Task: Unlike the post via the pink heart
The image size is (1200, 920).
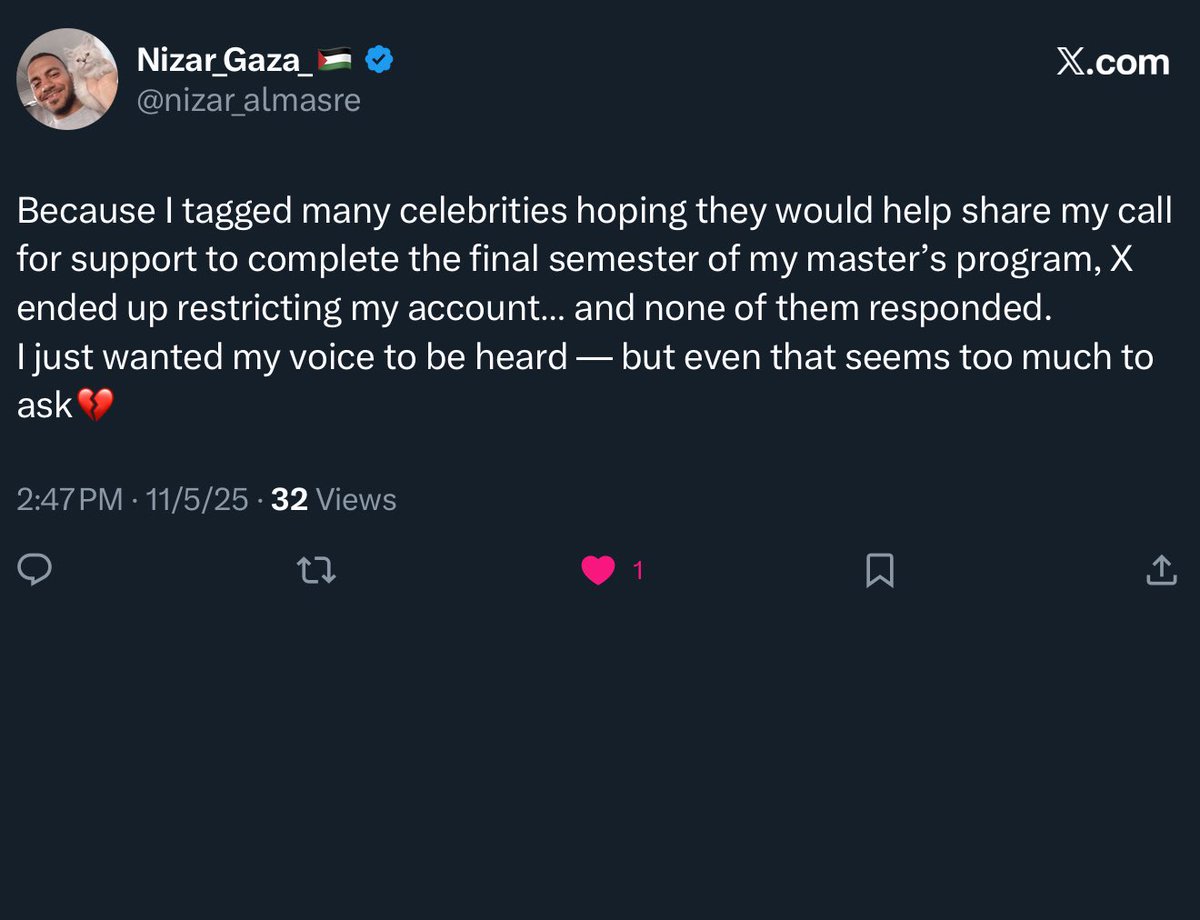Action: [598, 571]
